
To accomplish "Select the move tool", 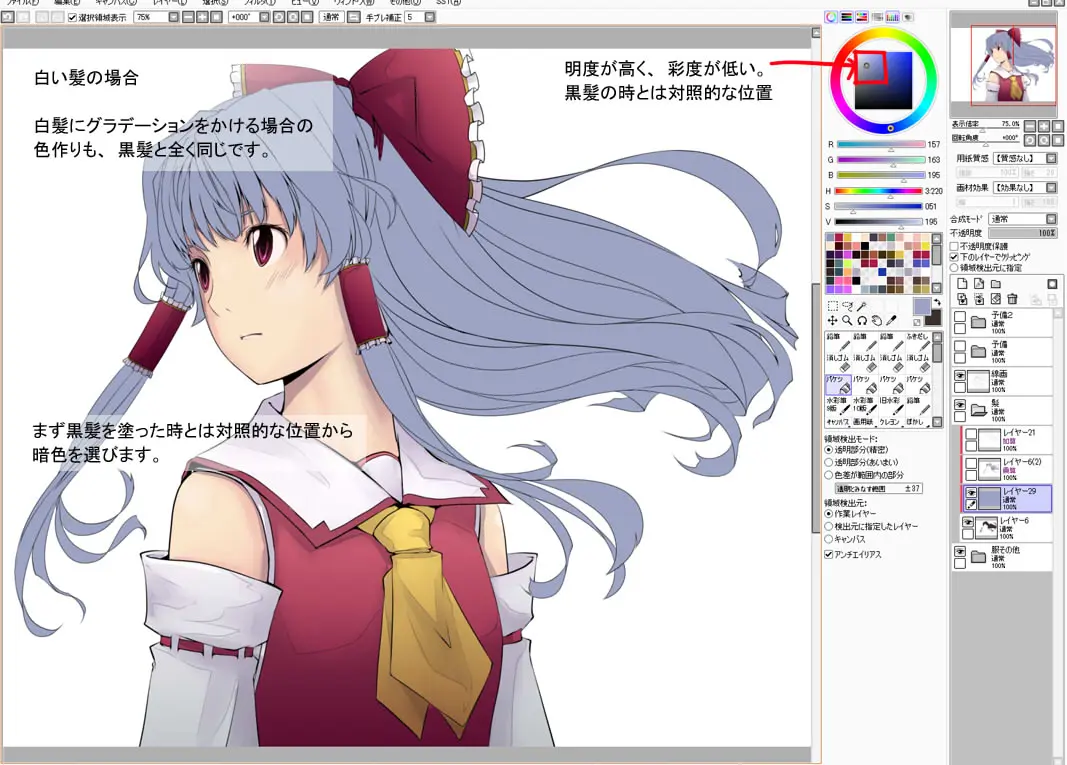I will pyautogui.click(x=832, y=321).
